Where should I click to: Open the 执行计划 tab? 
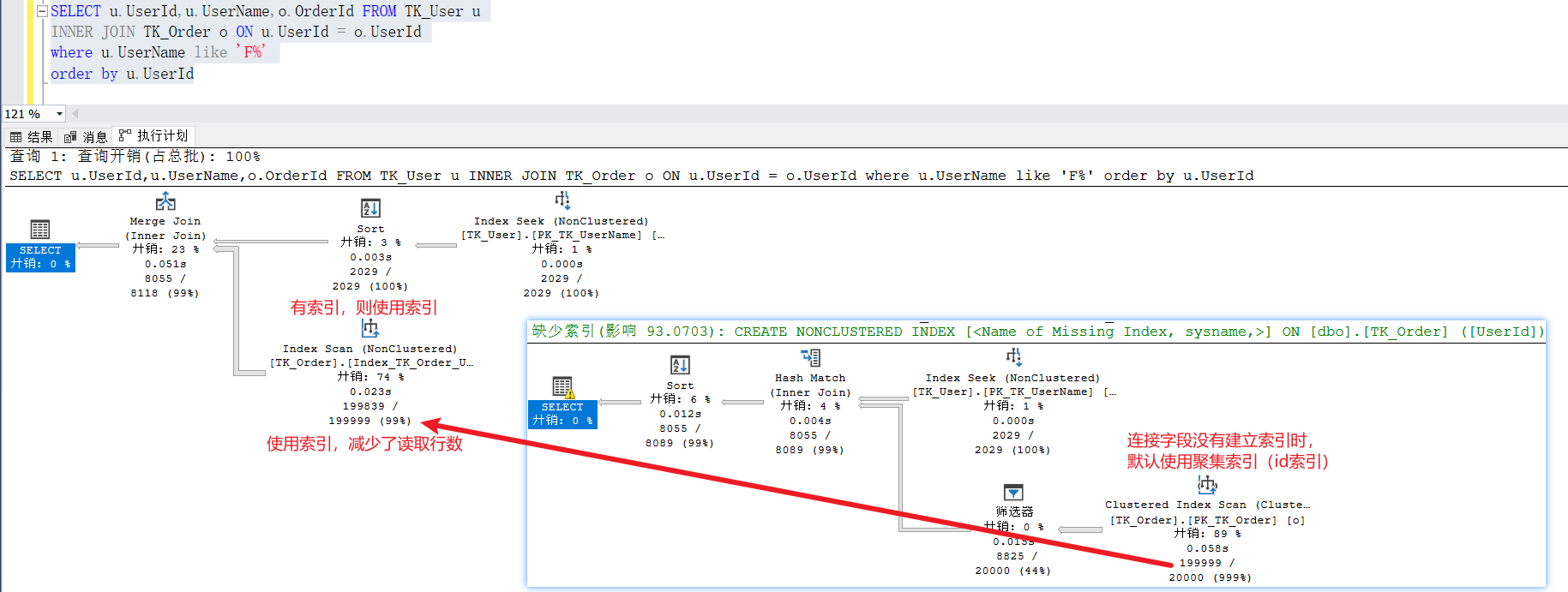(x=154, y=136)
